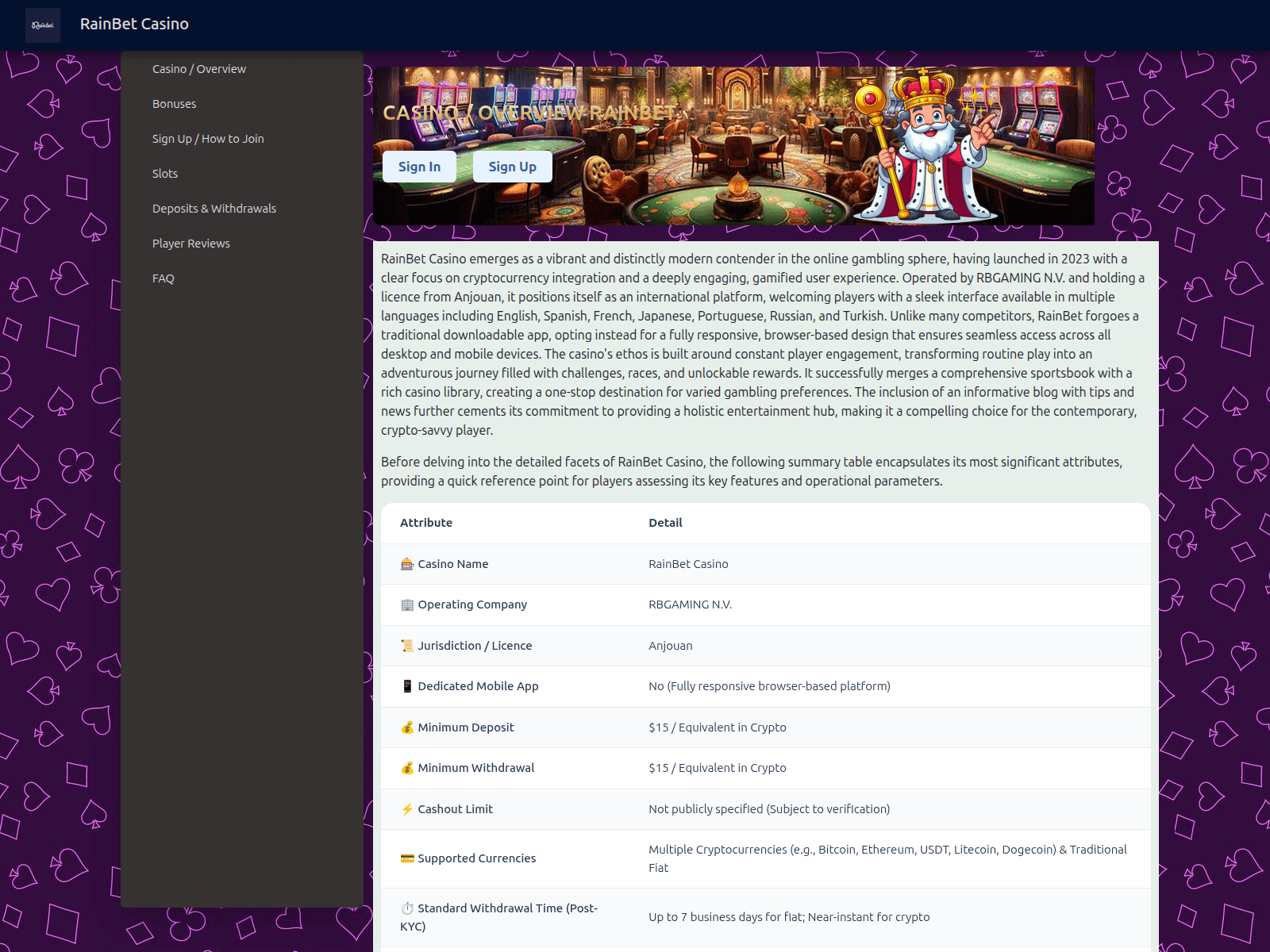Click the phone icon beside Dedicated Mobile App
This screenshot has height=952, width=1270.
[407, 686]
